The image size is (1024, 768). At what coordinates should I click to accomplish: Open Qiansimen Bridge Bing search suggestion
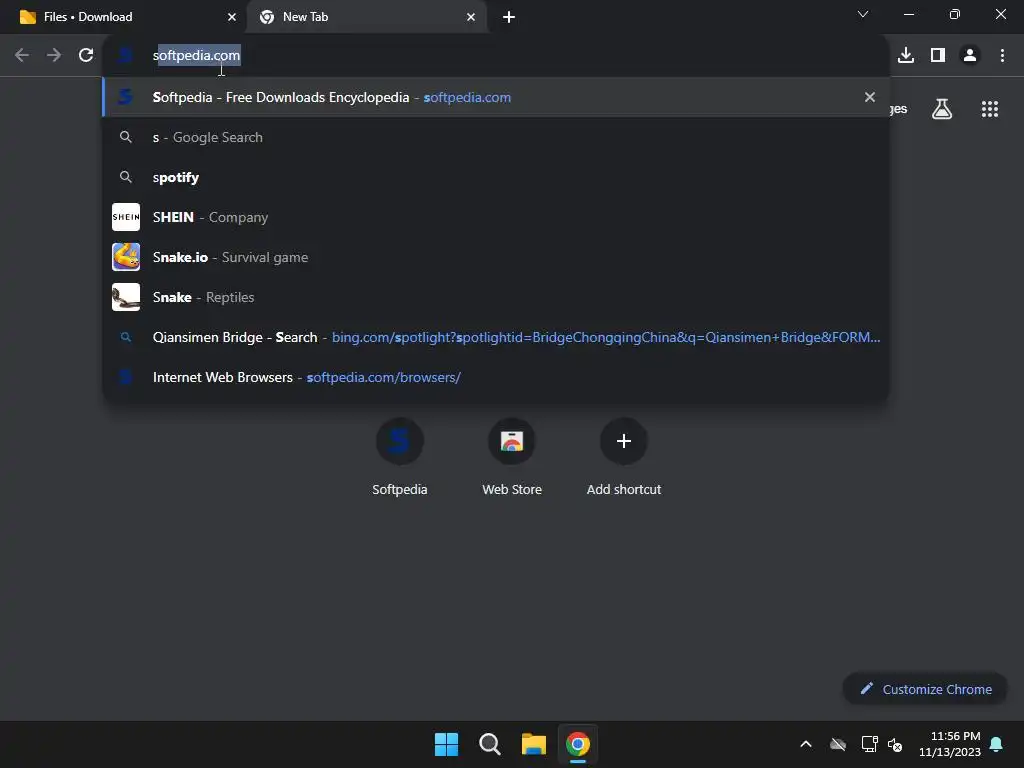click(x=496, y=337)
